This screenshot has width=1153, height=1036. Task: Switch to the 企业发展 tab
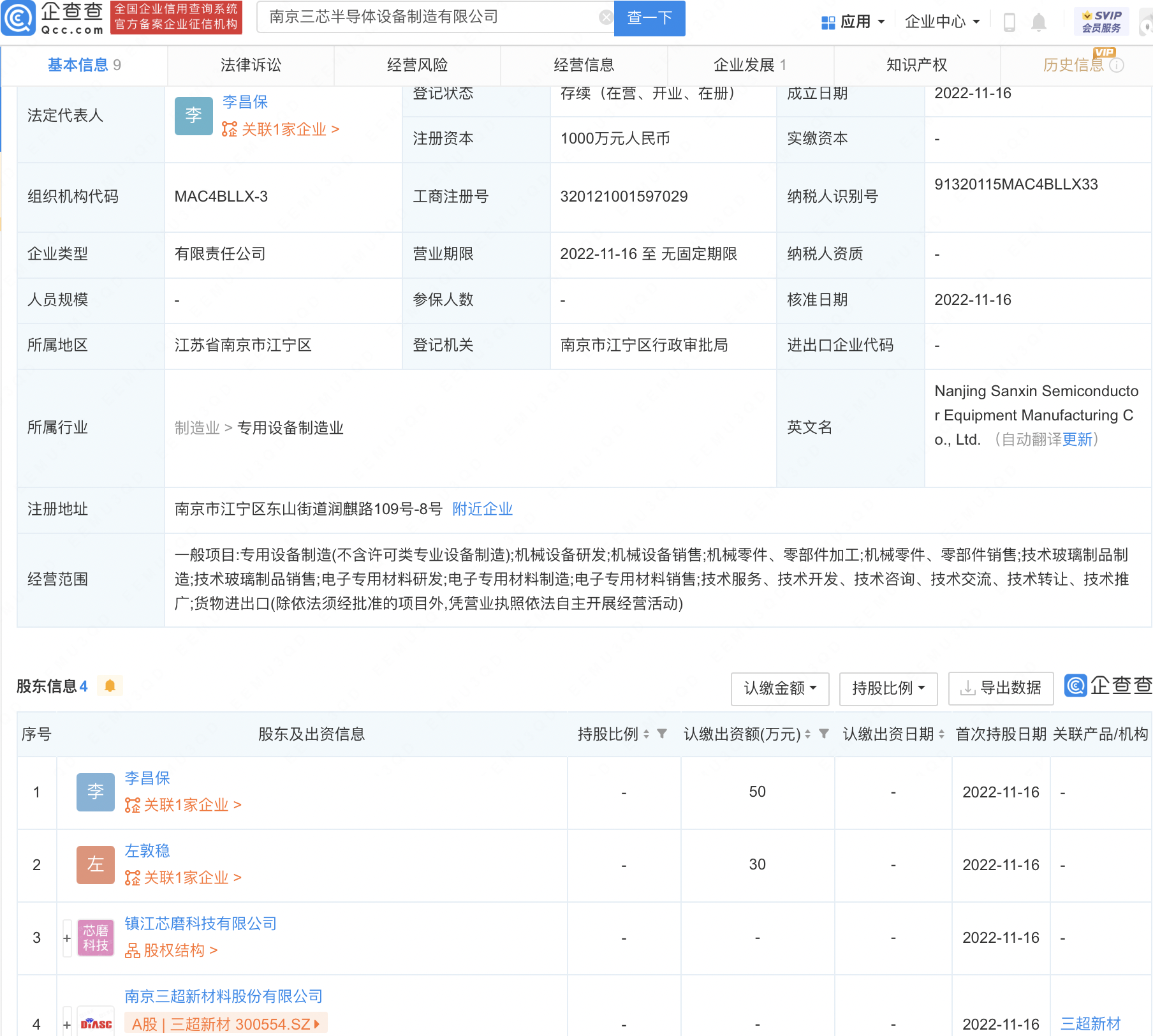coord(751,65)
